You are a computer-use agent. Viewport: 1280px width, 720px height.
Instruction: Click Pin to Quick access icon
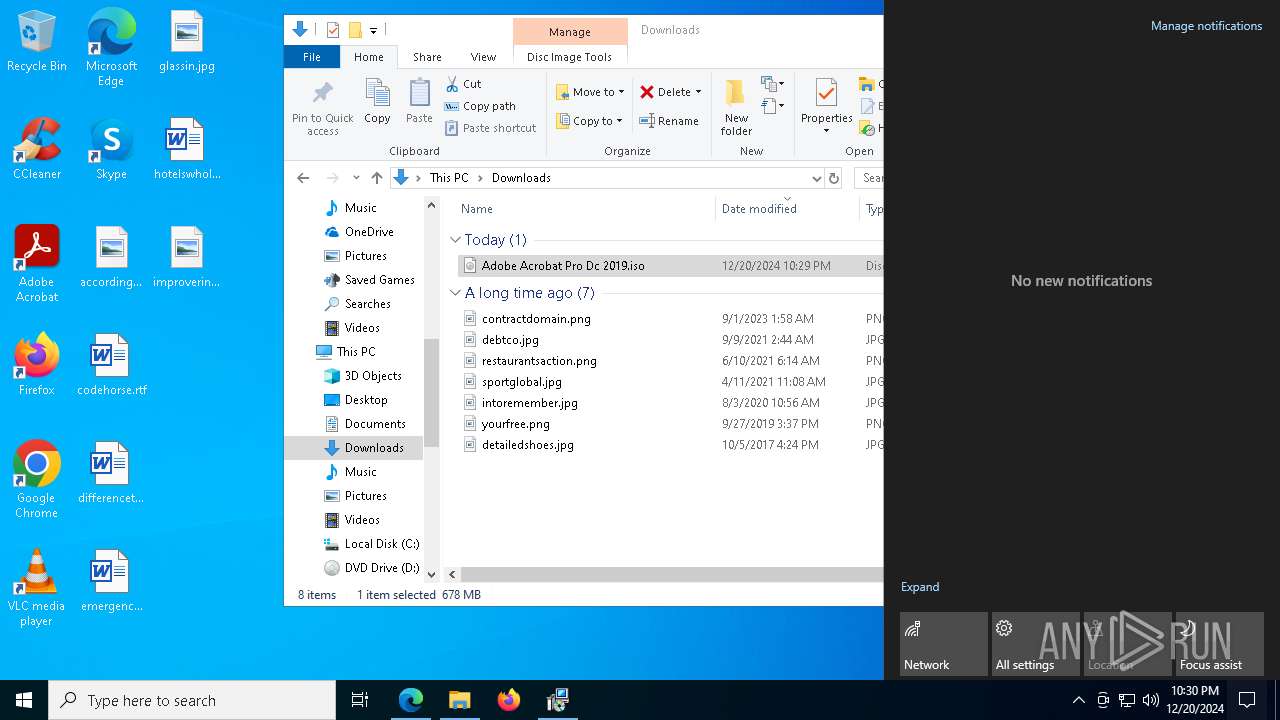pos(322,108)
